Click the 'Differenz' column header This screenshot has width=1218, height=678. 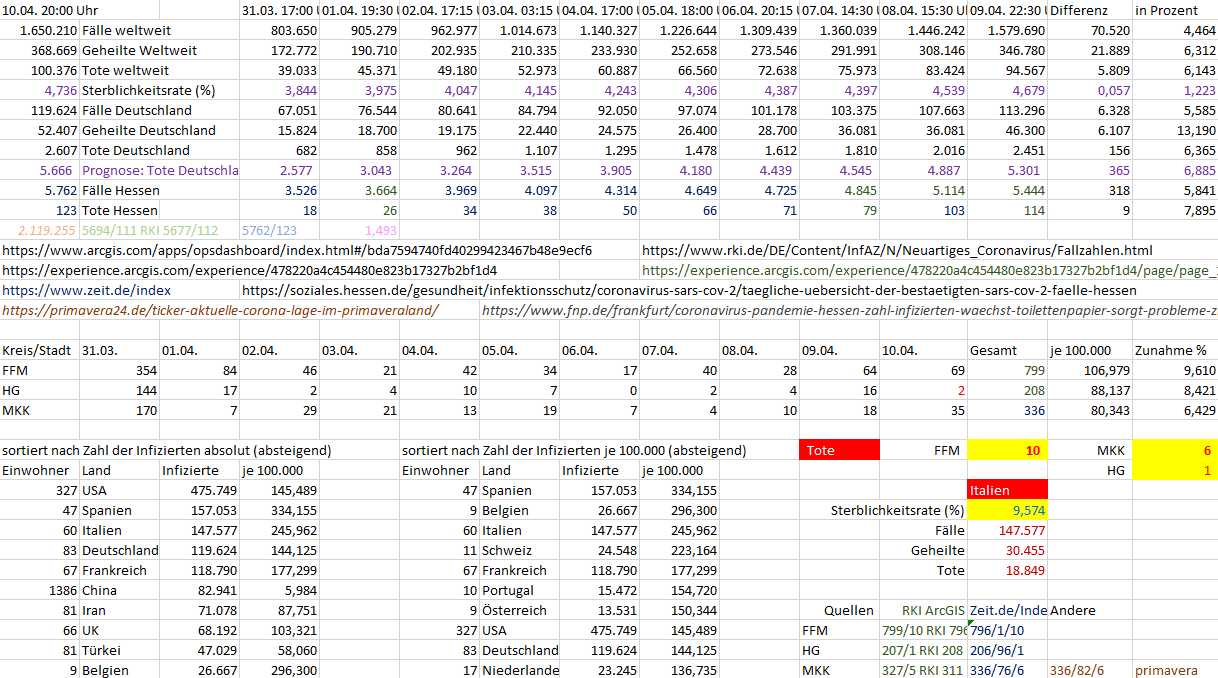click(1080, 10)
